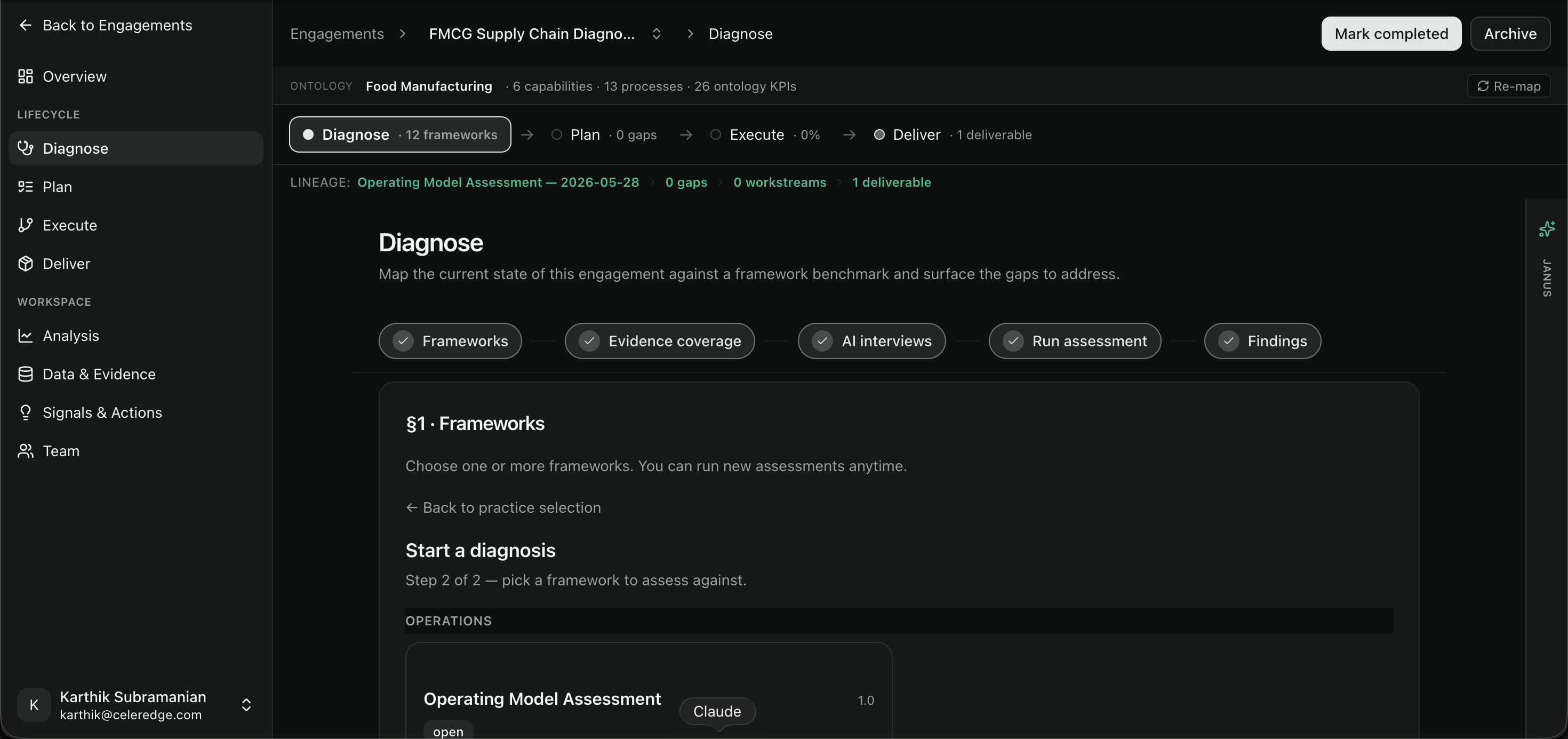The width and height of the screenshot is (1568, 739).
Task: Open the Janus AI sparkle icon
Action: (1547, 229)
